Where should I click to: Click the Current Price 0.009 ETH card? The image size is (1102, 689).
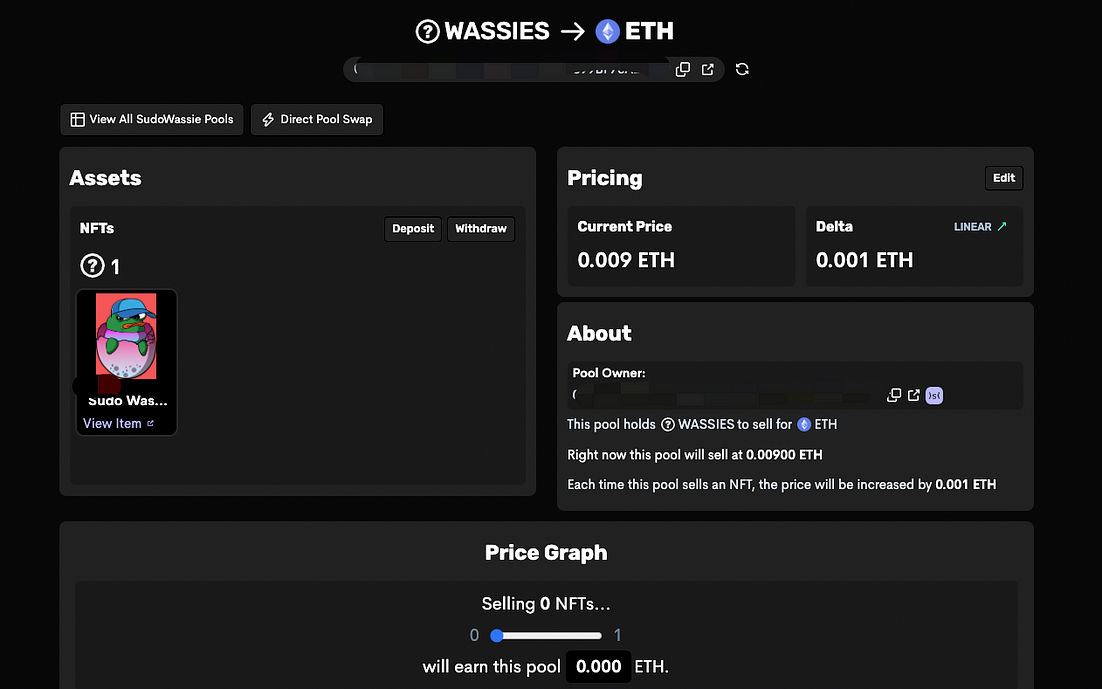681,246
